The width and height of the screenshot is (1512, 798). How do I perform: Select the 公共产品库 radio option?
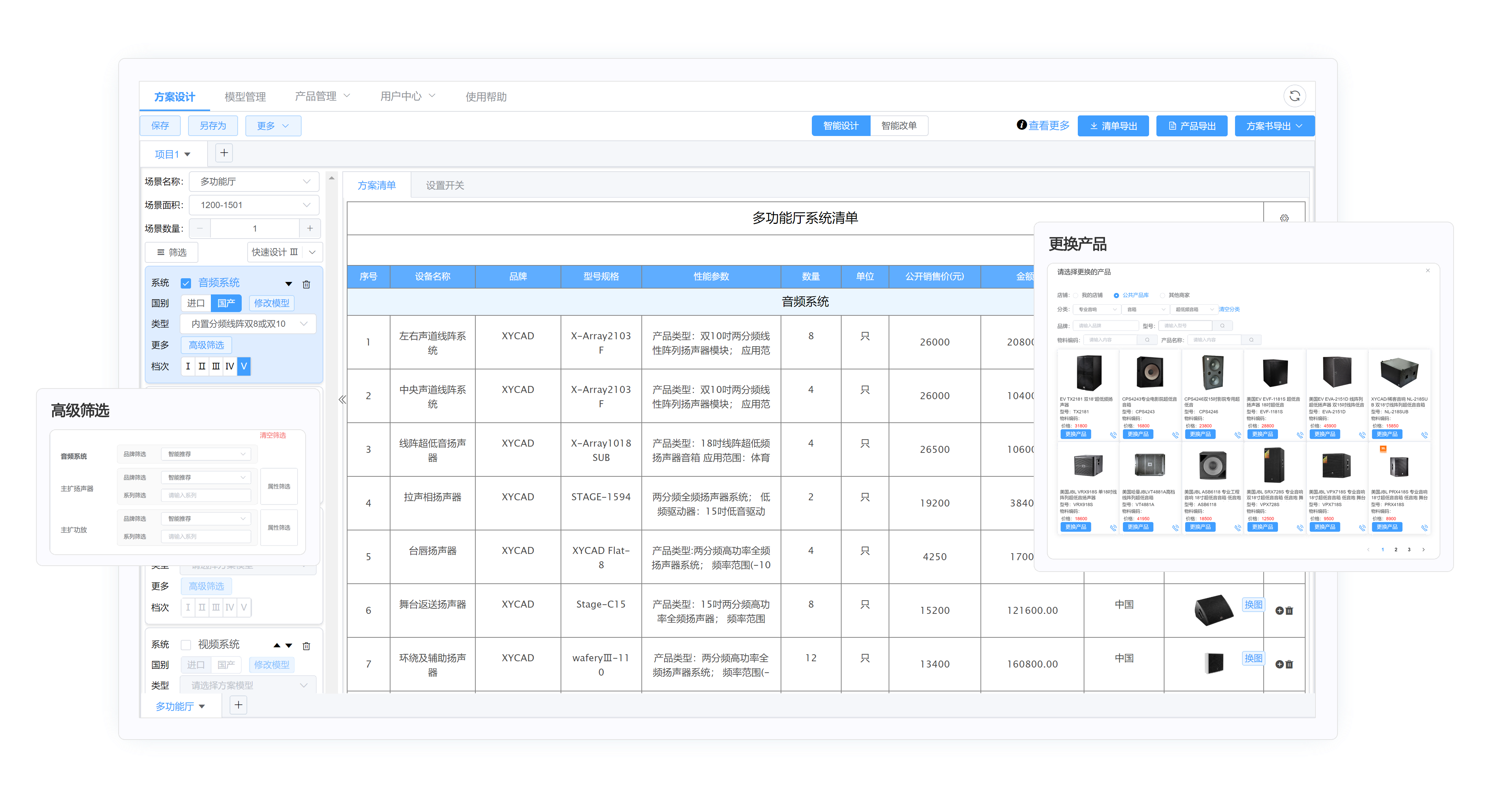(1116, 296)
